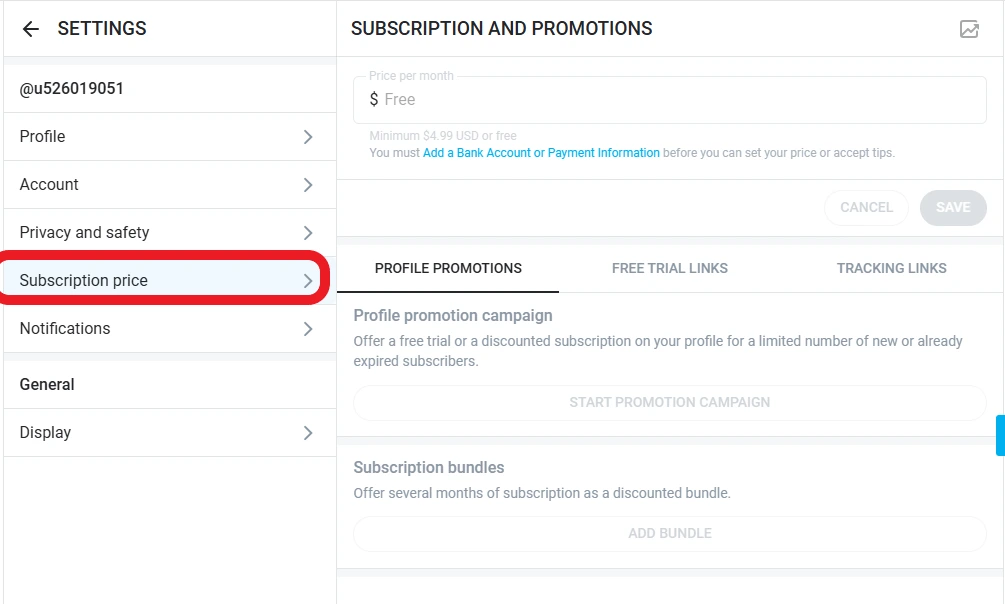The image size is (1005, 604).
Task: Switch to the TRACKING LINKS tab
Action: point(890,268)
